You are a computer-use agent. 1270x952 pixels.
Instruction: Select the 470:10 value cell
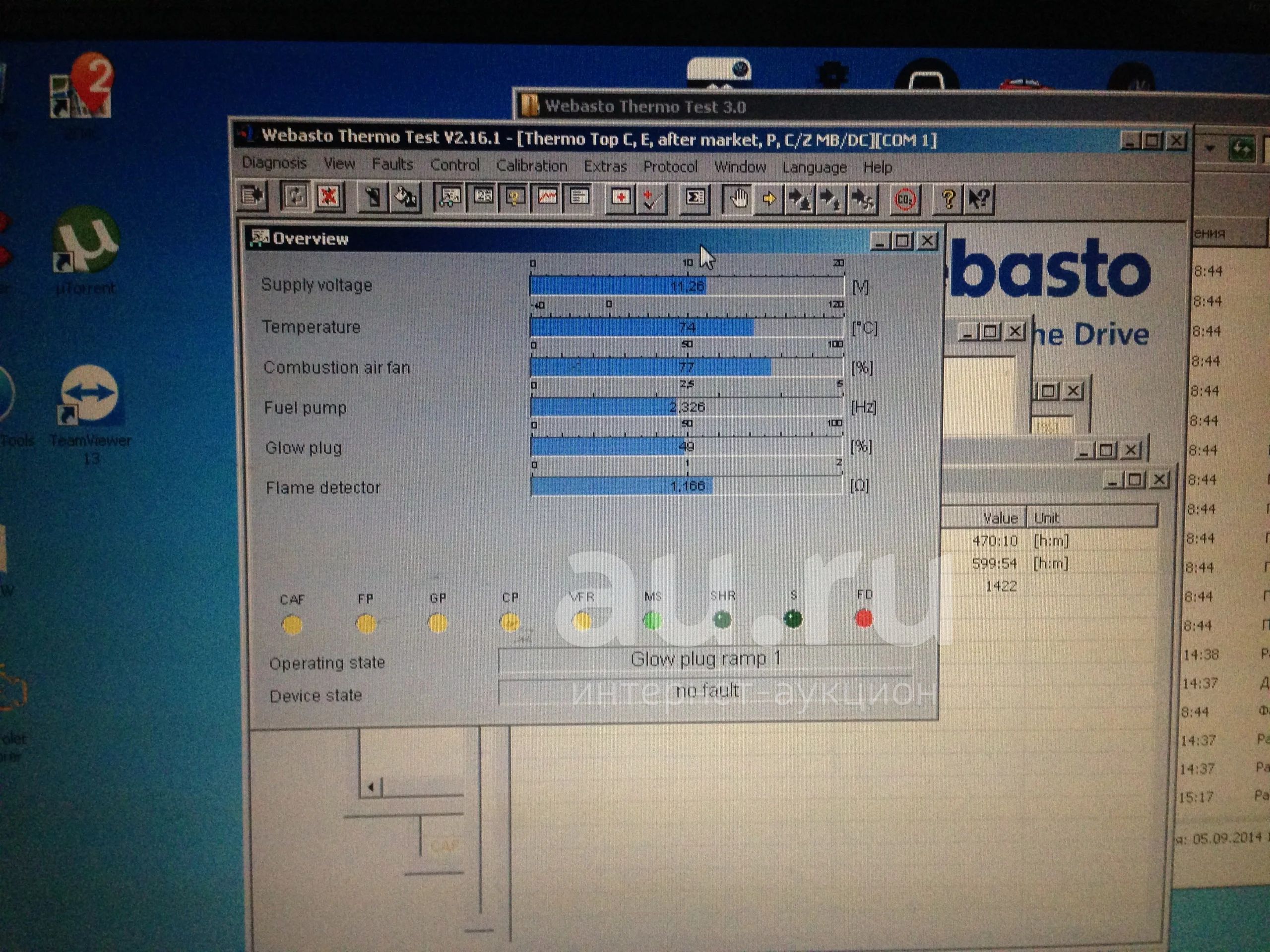pyautogui.click(x=994, y=541)
